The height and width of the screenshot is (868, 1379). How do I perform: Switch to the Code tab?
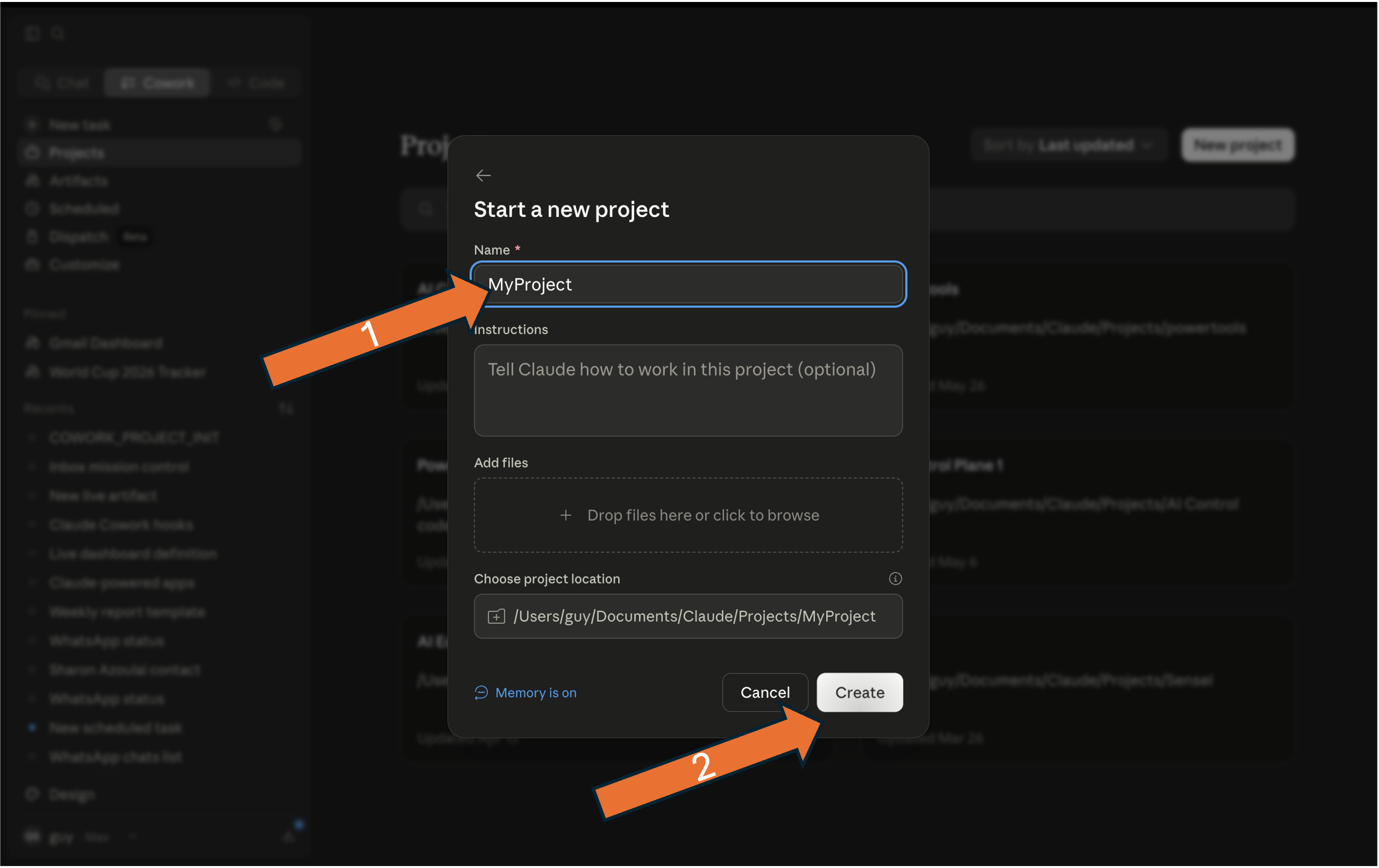pyautogui.click(x=256, y=83)
